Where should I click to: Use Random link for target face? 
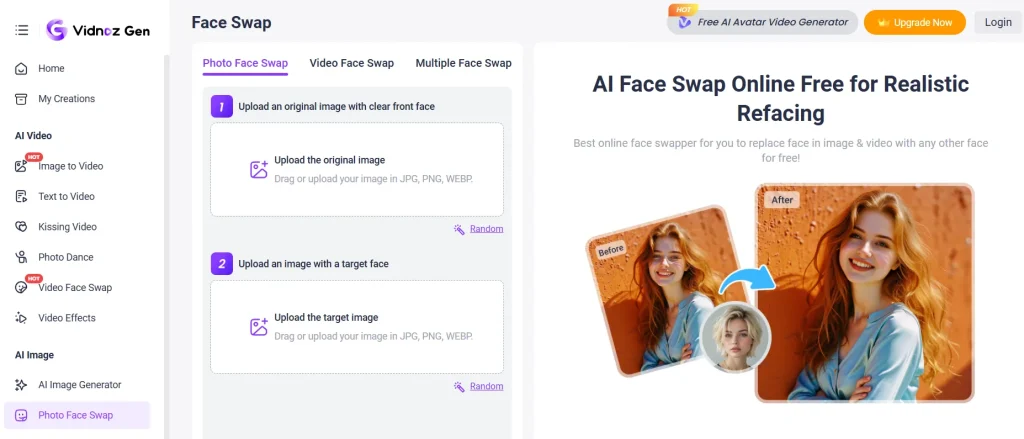pos(487,386)
